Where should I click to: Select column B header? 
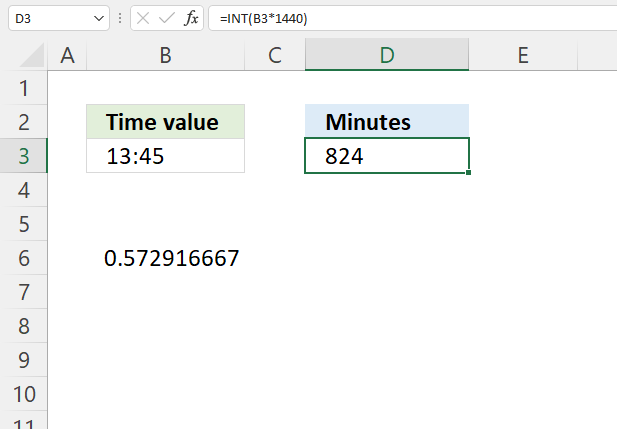coord(165,55)
